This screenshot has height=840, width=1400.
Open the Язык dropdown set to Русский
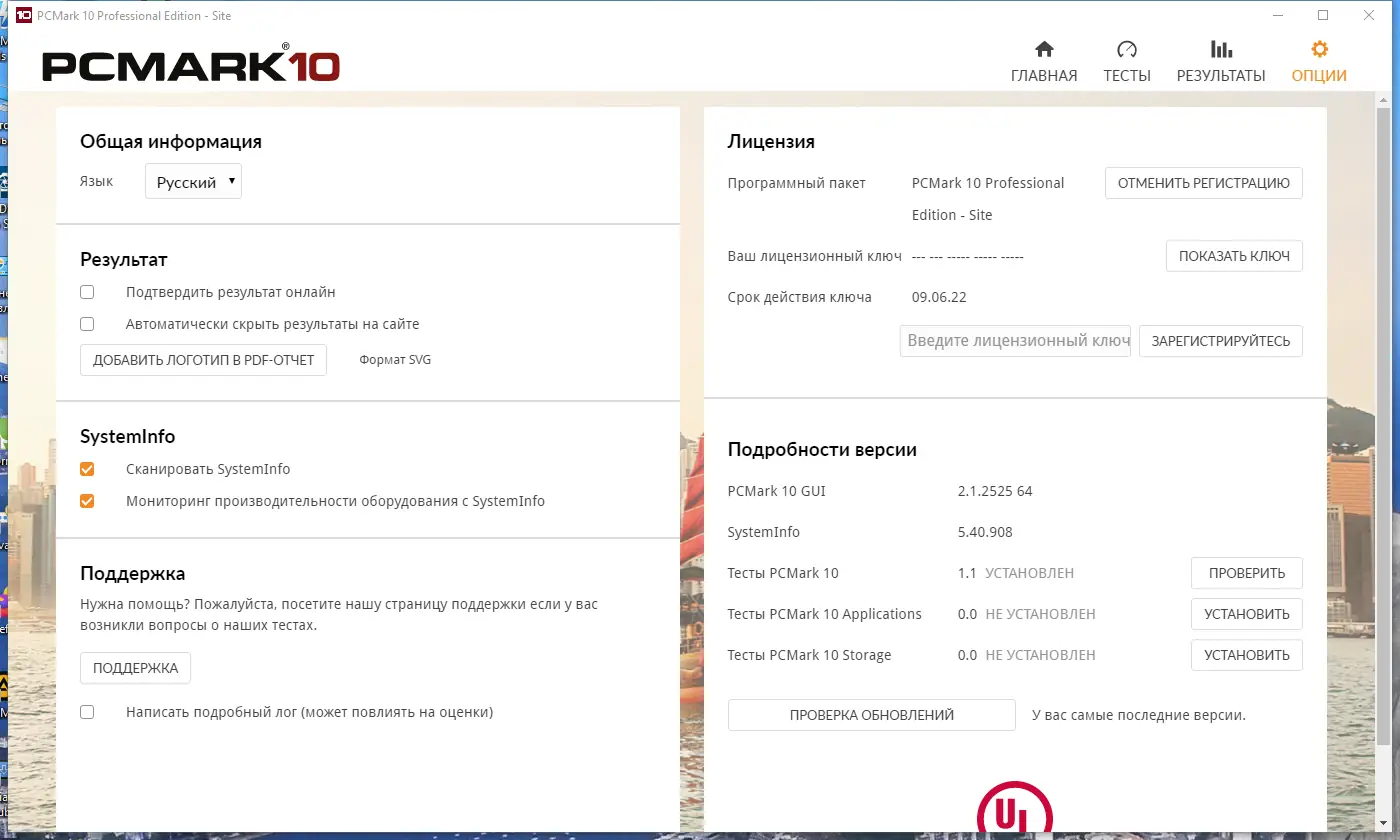[x=193, y=182]
